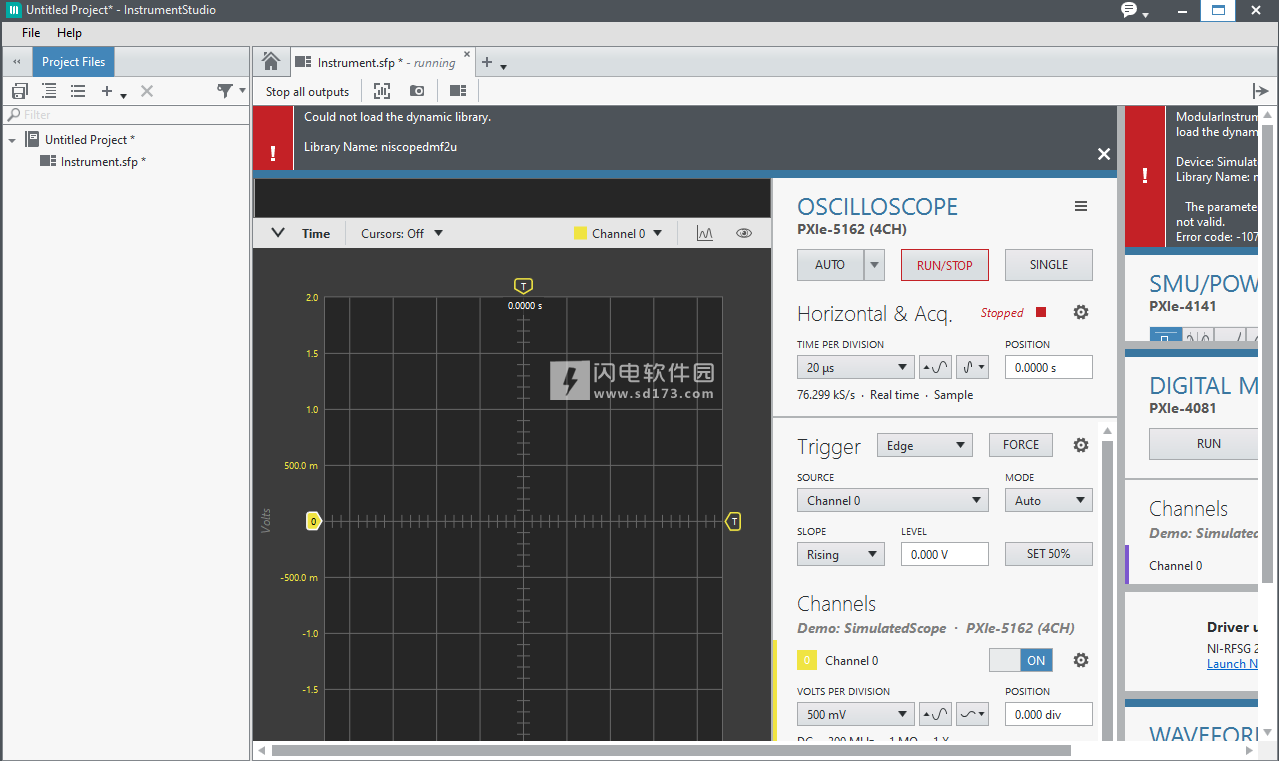Open Channel 0 settings gear
Viewport: 1279px width, 761px height.
[1081, 660]
